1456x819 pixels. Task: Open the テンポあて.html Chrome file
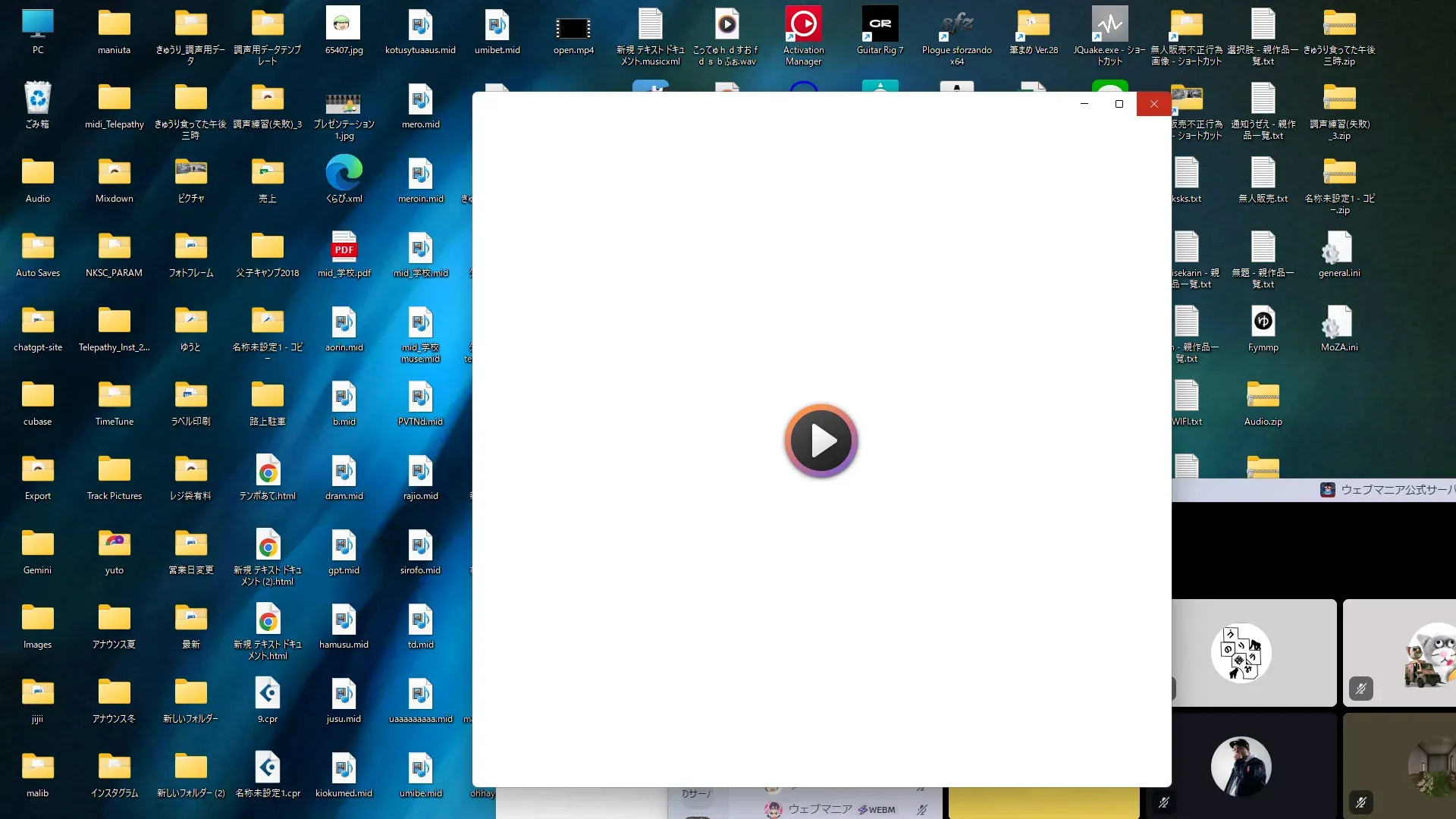(267, 472)
